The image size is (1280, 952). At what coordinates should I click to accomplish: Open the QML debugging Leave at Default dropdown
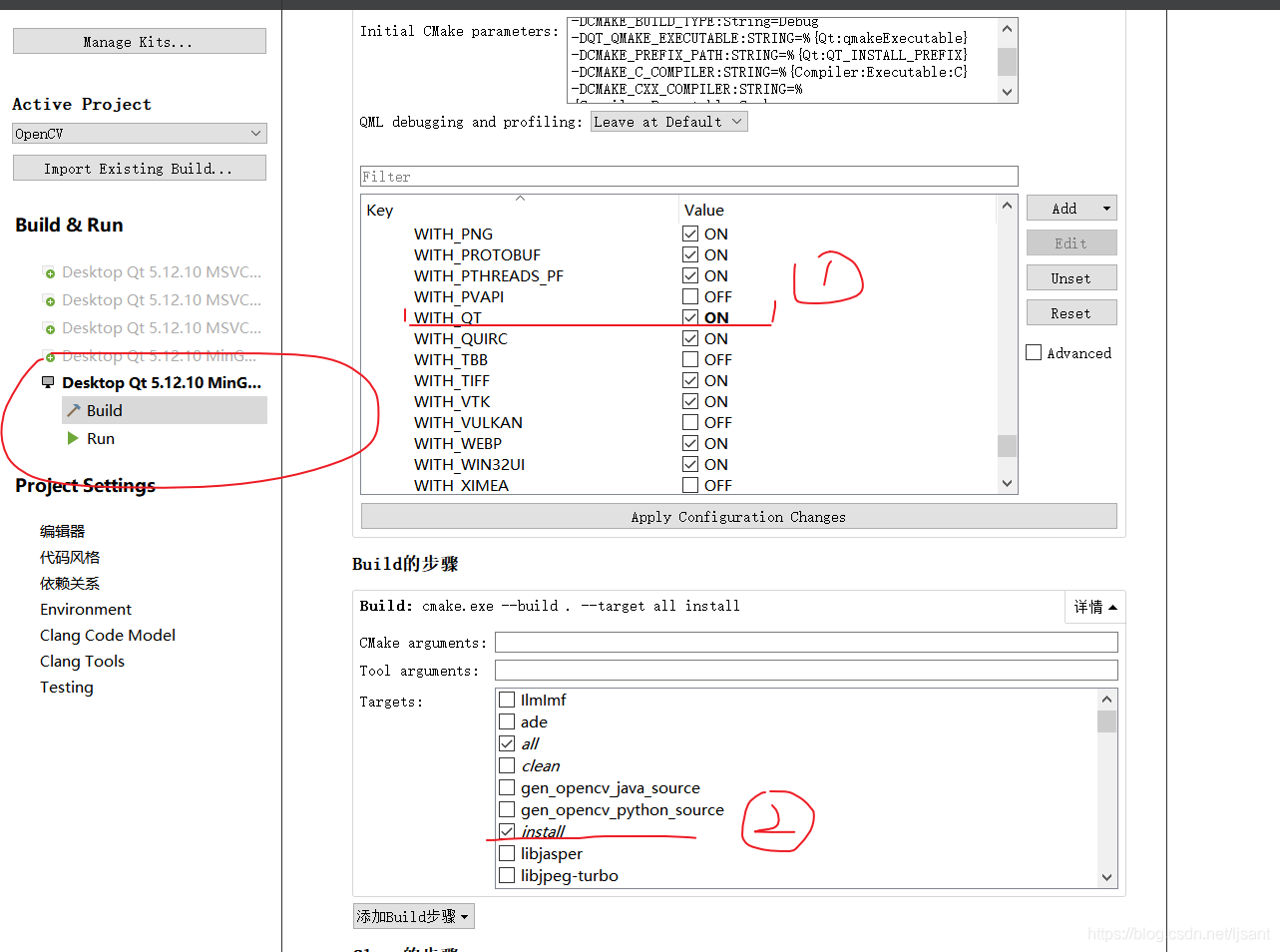click(668, 122)
